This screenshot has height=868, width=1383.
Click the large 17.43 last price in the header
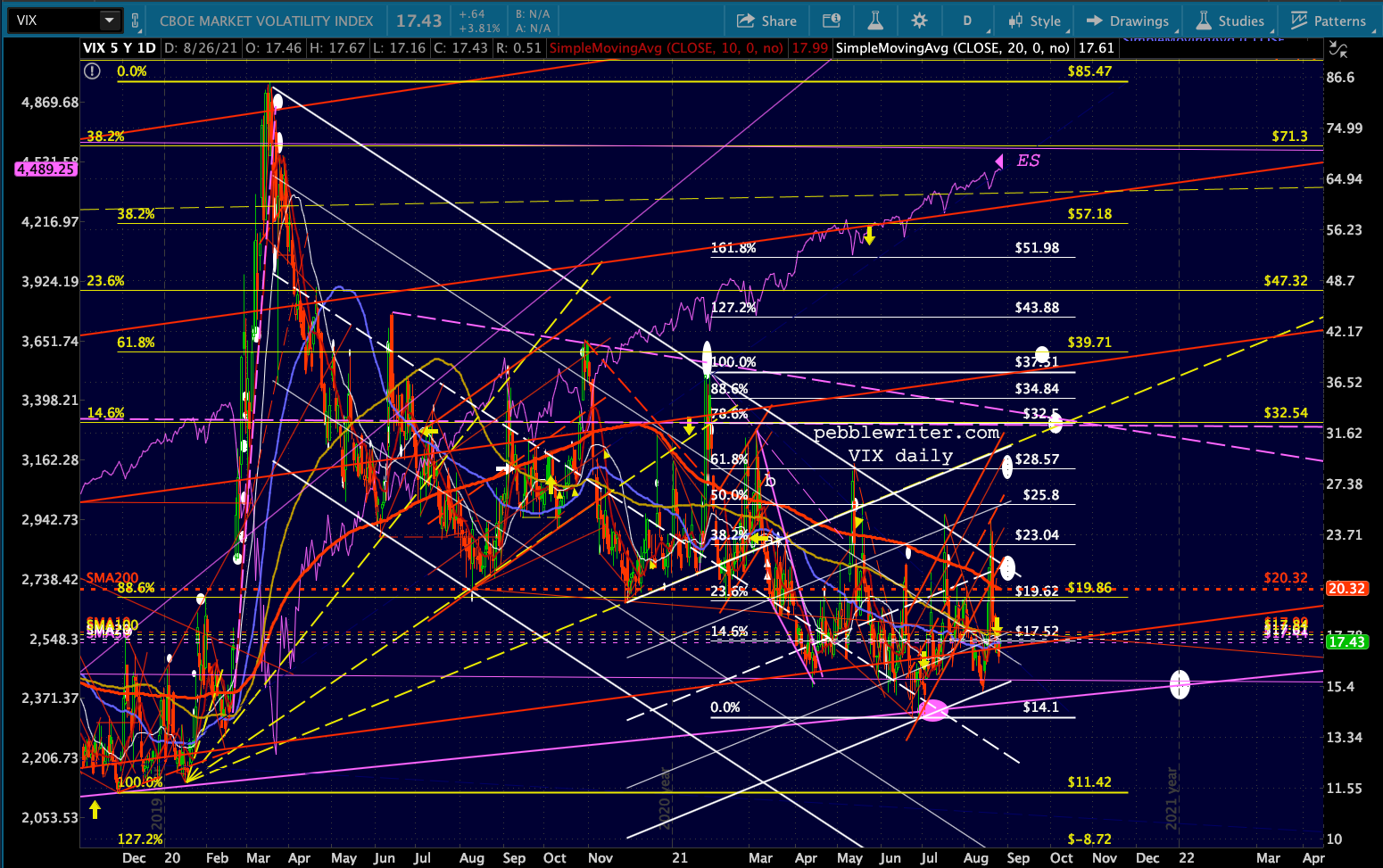[419, 20]
